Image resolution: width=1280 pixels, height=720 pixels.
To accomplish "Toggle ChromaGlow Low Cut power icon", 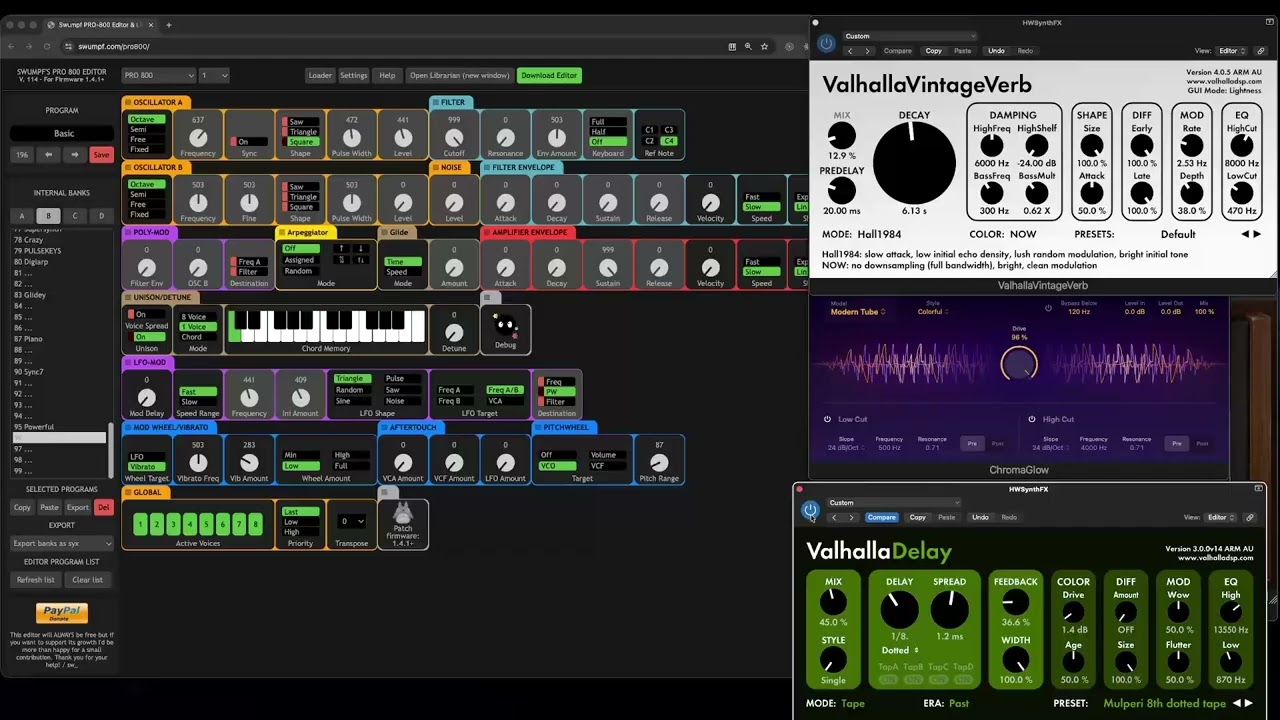I will (x=827, y=419).
